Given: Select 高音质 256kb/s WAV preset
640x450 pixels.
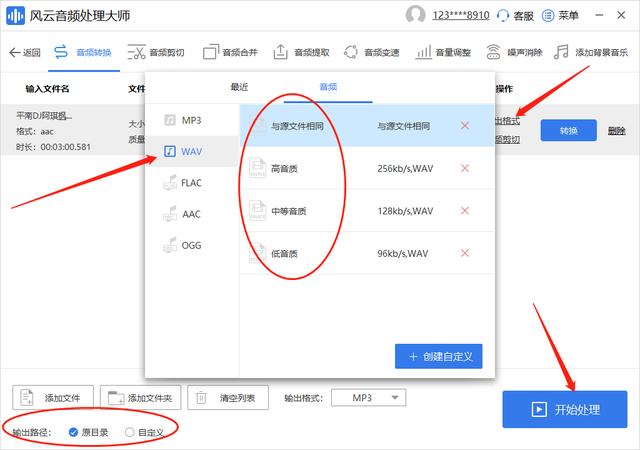Looking at the screenshot, I should coord(367,168).
